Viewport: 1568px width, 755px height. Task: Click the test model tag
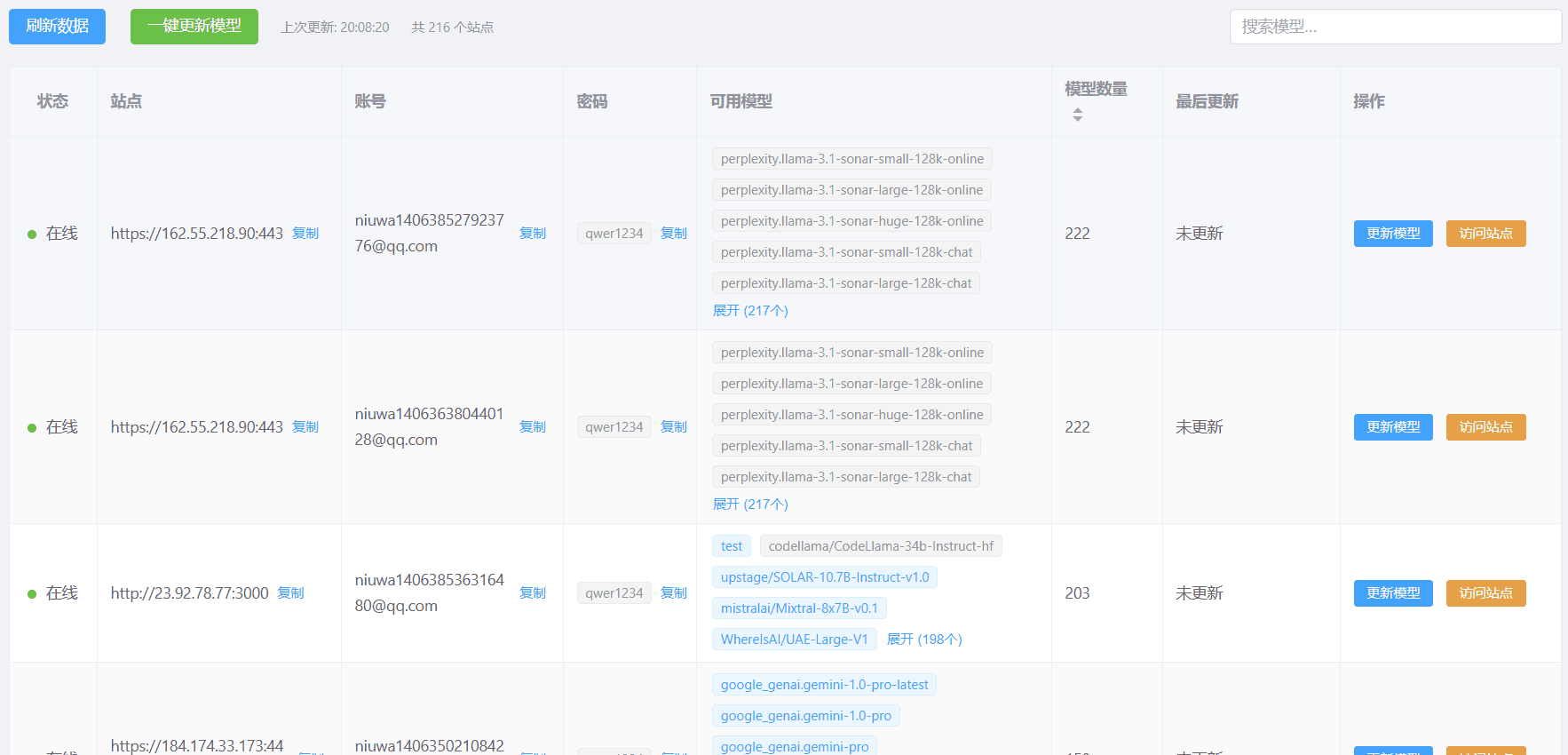(732, 546)
